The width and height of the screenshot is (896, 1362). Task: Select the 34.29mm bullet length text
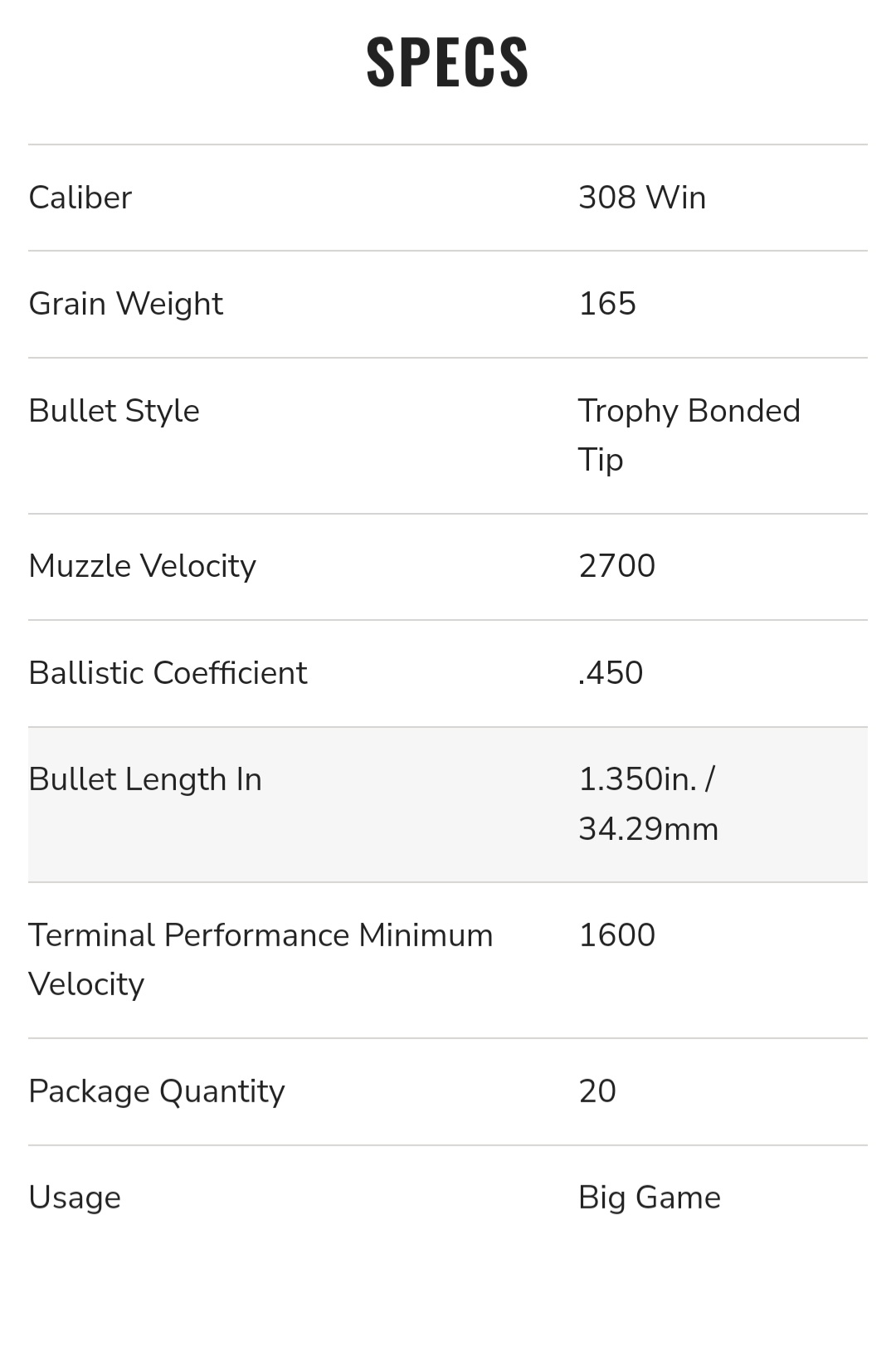coord(648,829)
